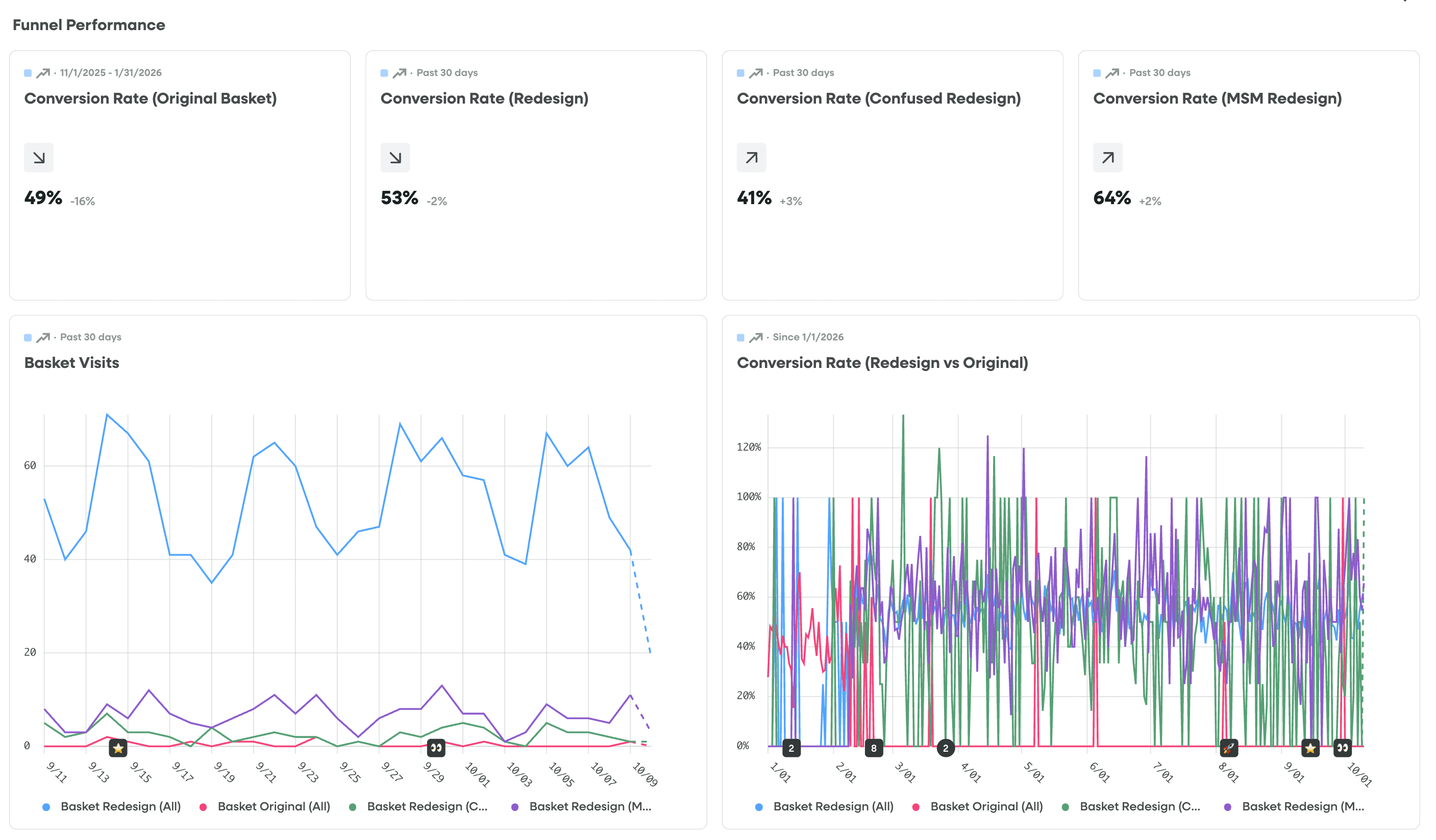This screenshot has width=1436, height=840.
Task: Click the downward trend arrow on Redesign card
Action: (395, 158)
